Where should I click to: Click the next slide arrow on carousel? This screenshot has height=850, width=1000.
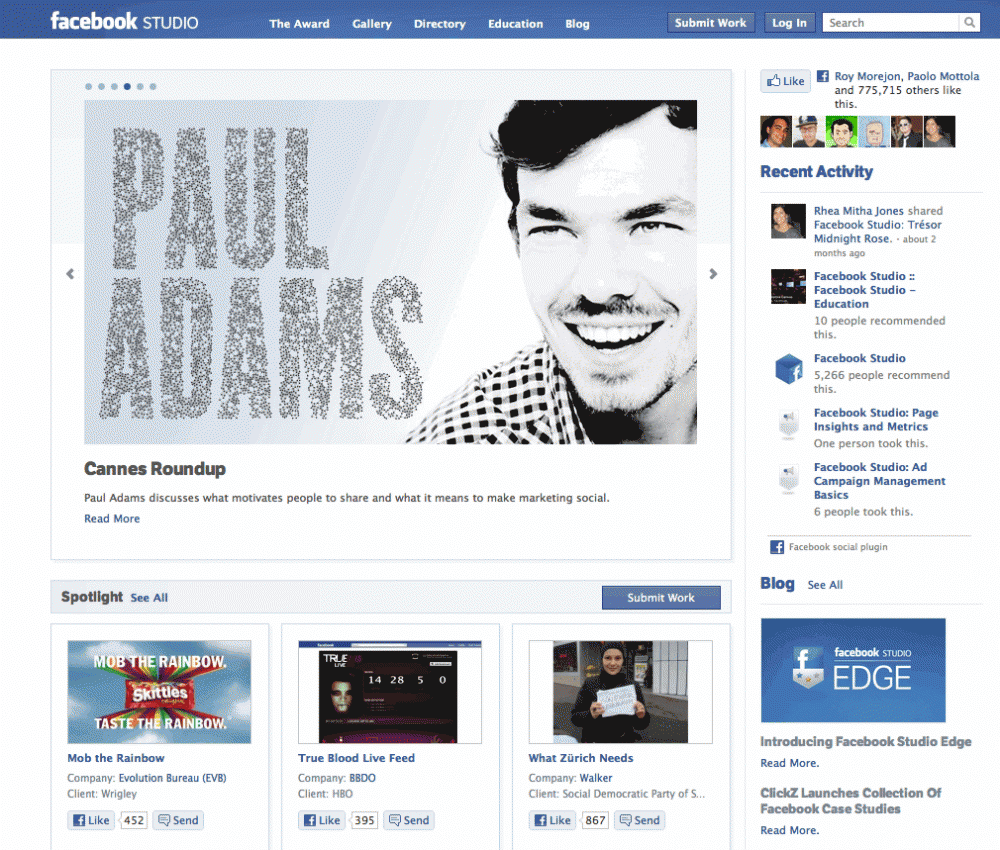coord(713,274)
